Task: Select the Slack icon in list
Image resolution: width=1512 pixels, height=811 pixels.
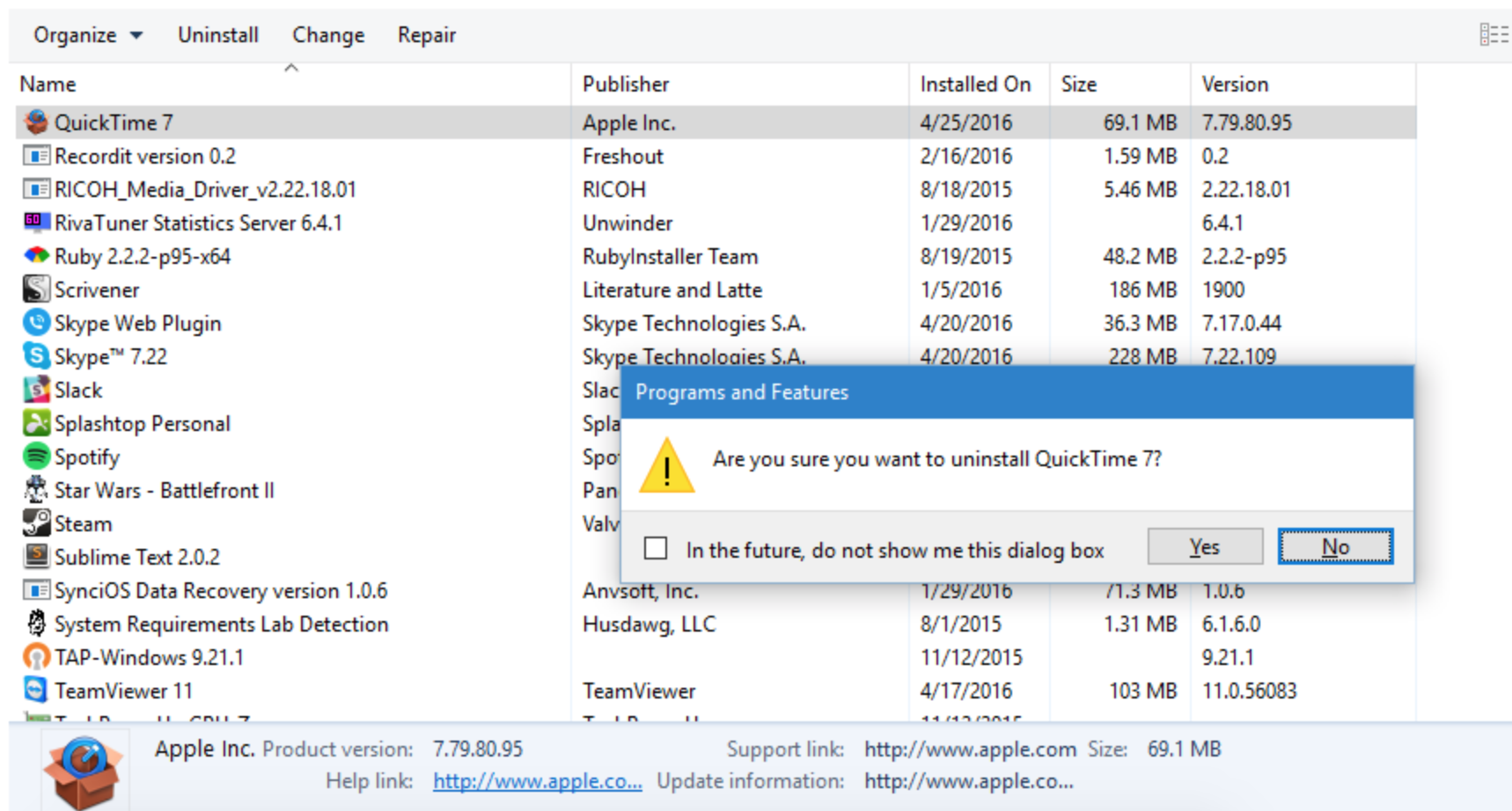Action: pyautogui.click(x=36, y=390)
